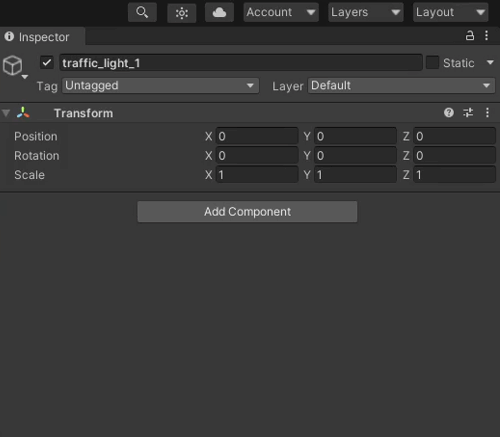
Task: Click the Scale Y field
Action: 355,175
